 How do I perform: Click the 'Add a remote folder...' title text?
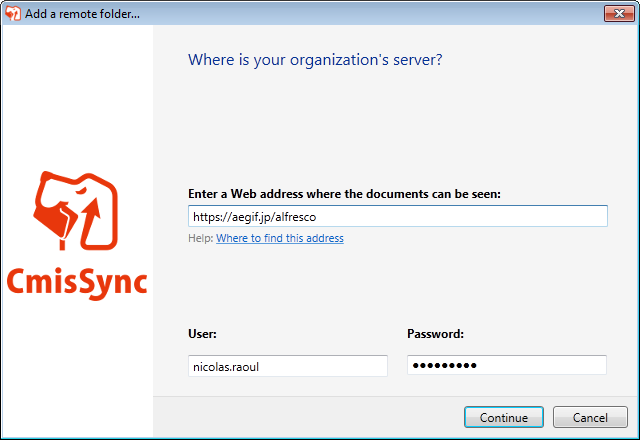pos(82,13)
